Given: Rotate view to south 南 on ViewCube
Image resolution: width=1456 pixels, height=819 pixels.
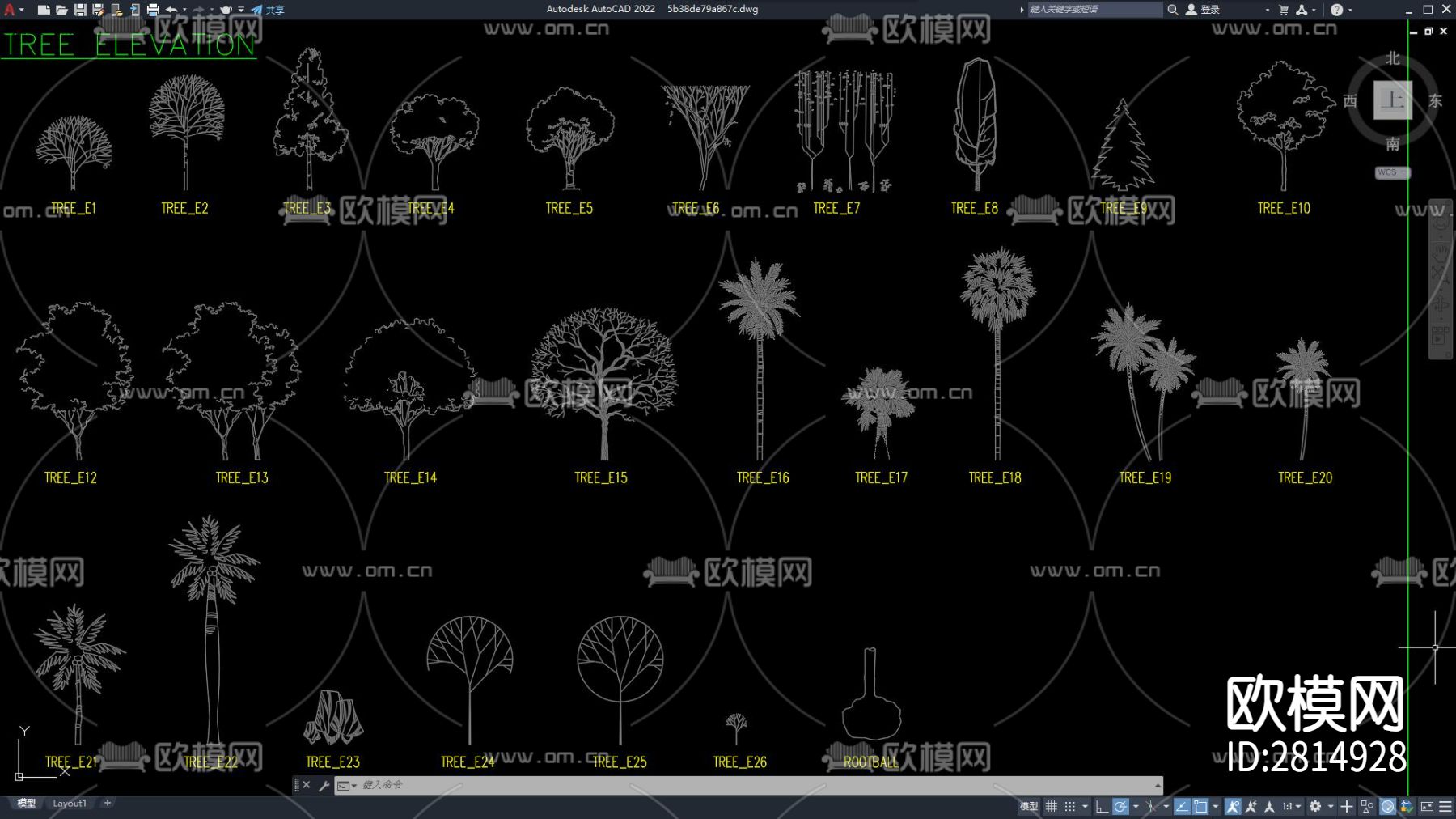Looking at the screenshot, I should 1392,144.
